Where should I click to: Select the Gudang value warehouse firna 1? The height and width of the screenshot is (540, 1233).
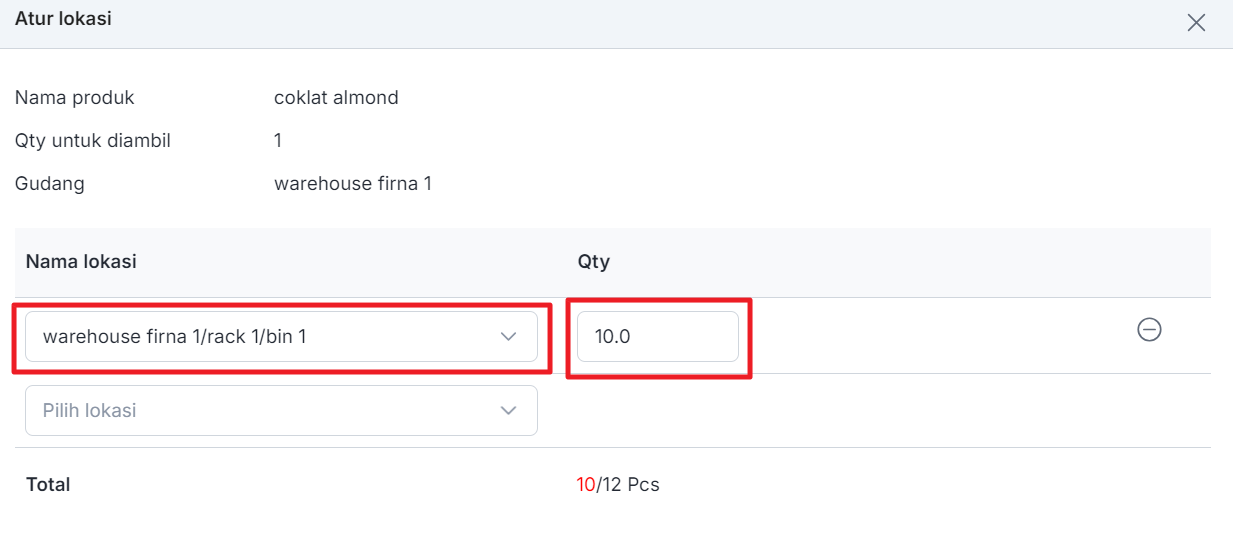(353, 183)
